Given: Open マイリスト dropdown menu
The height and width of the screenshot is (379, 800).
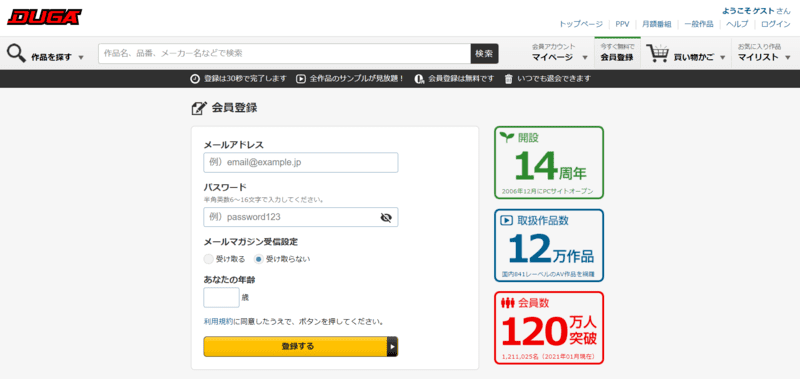Looking at the screenshot, I should pyautogui.click(x=788, y=58).
